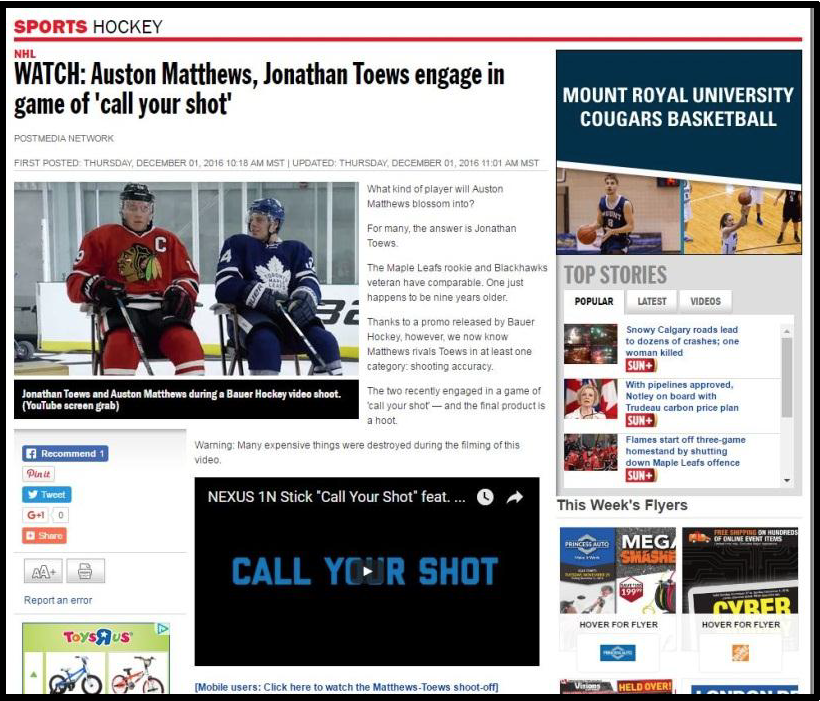This screenshot has height=701, width=820.
Task: Select the Popular tab in Top Stories
Action: (x=594, y=301)
